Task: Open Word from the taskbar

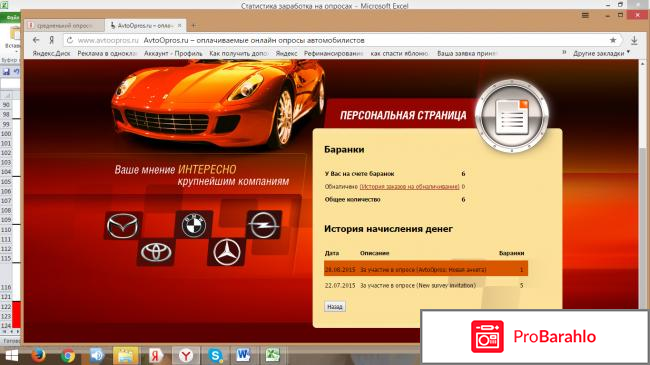Action: coord(244,355)
